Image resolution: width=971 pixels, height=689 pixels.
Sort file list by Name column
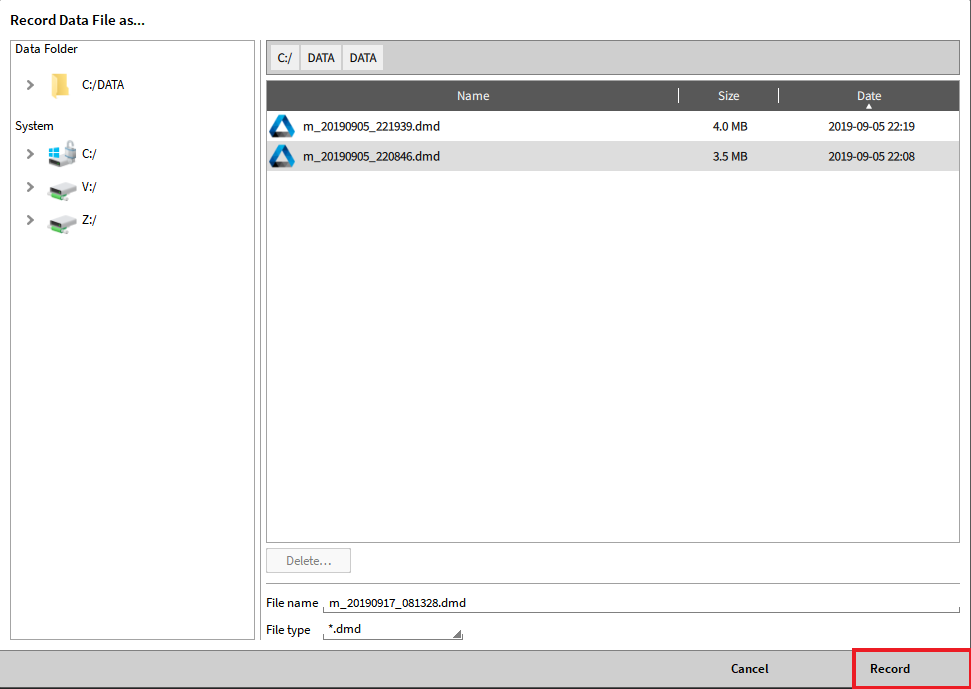(472, 96)
